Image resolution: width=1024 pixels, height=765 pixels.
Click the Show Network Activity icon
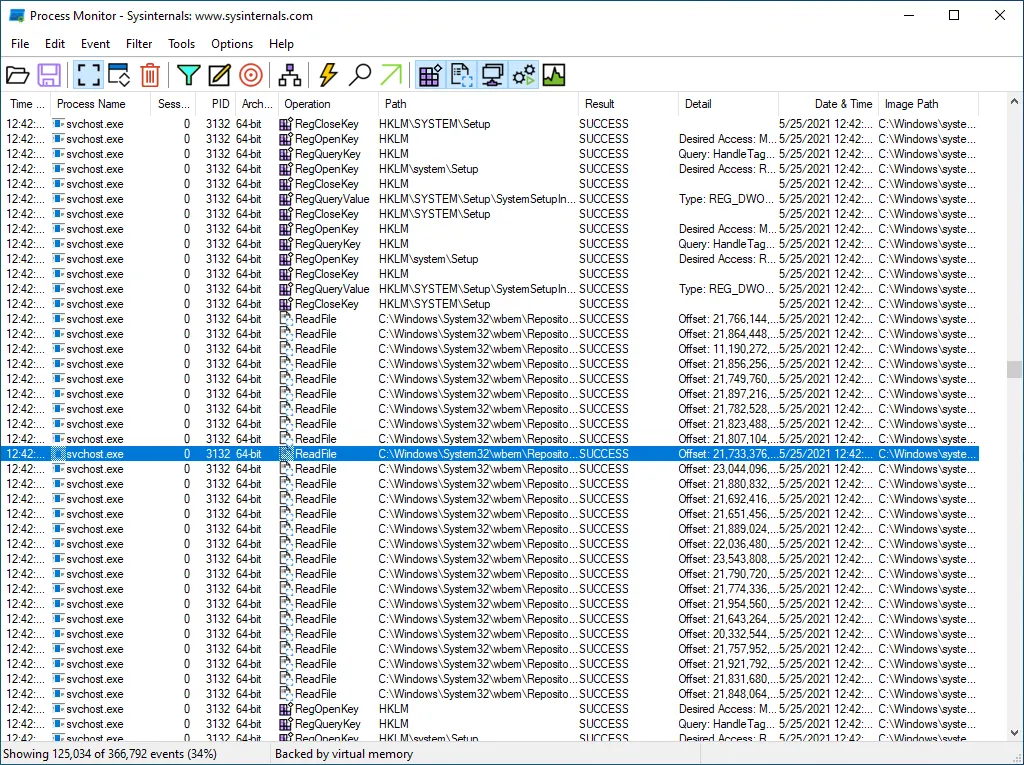pos(493,74)
